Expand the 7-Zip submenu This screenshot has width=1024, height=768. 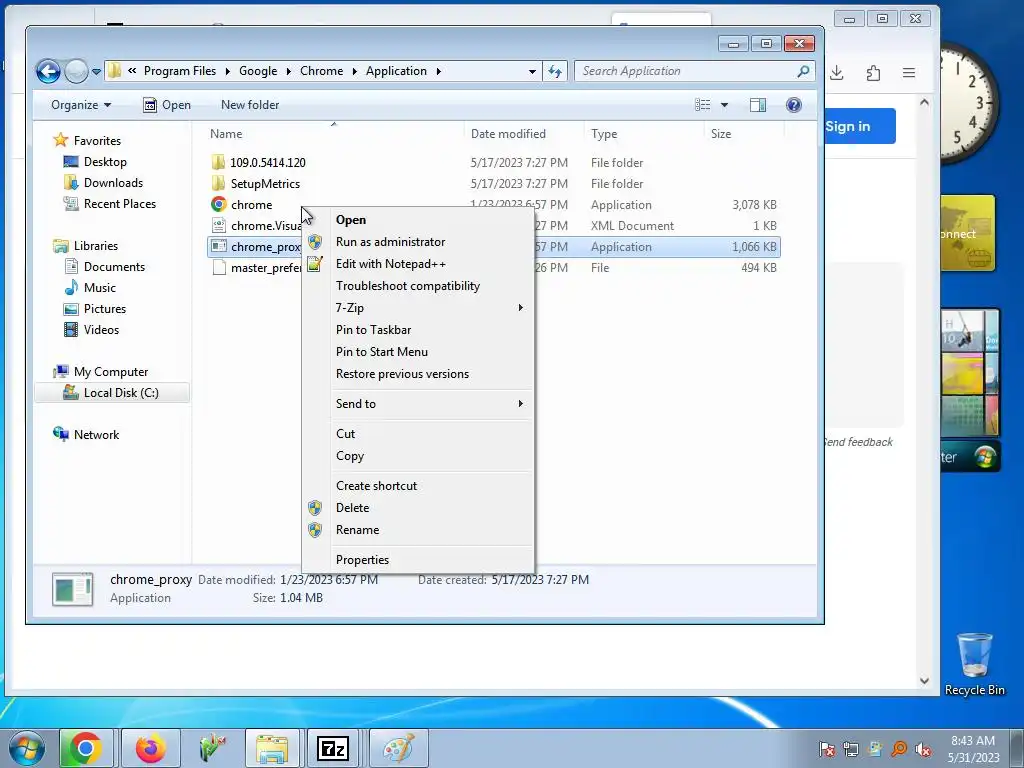[x=418, y=308]
